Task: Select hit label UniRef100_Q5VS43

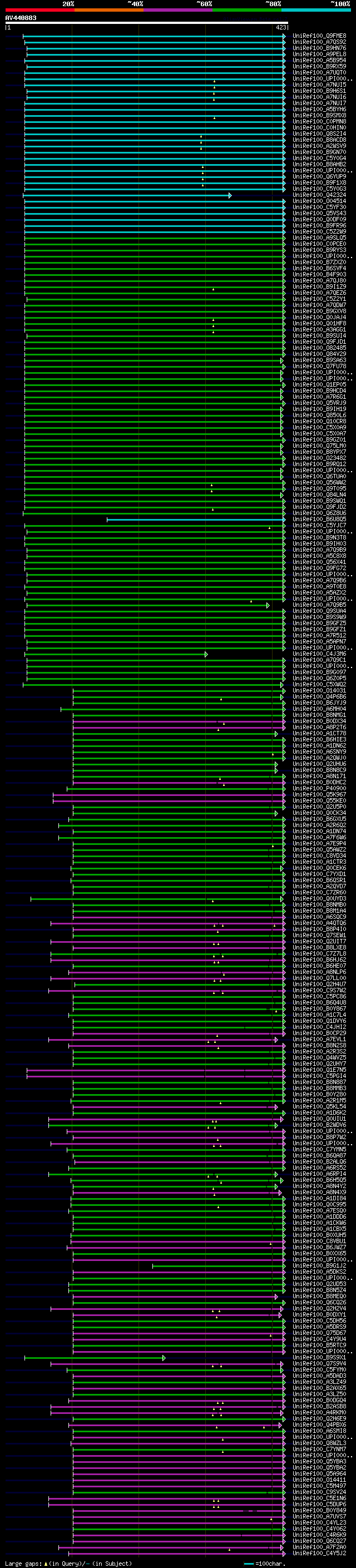Action: coord(319,213)
